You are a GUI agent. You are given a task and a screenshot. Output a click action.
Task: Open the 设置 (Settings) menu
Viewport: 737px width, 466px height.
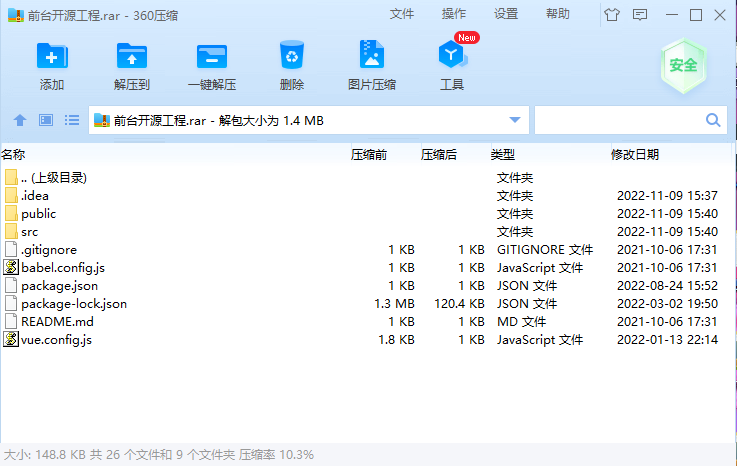point(506,14)
